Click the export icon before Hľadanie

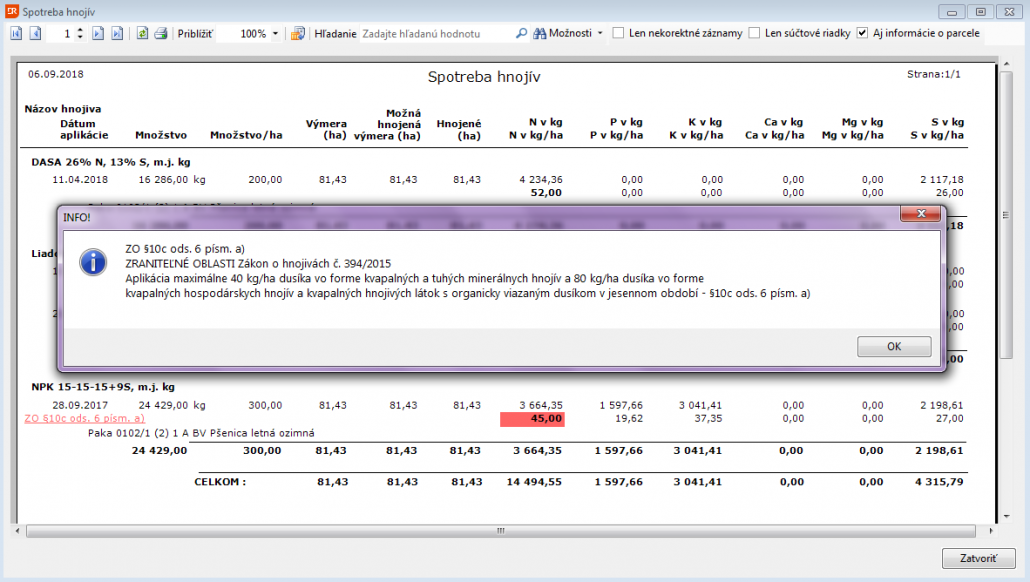[x=298, y=34]
